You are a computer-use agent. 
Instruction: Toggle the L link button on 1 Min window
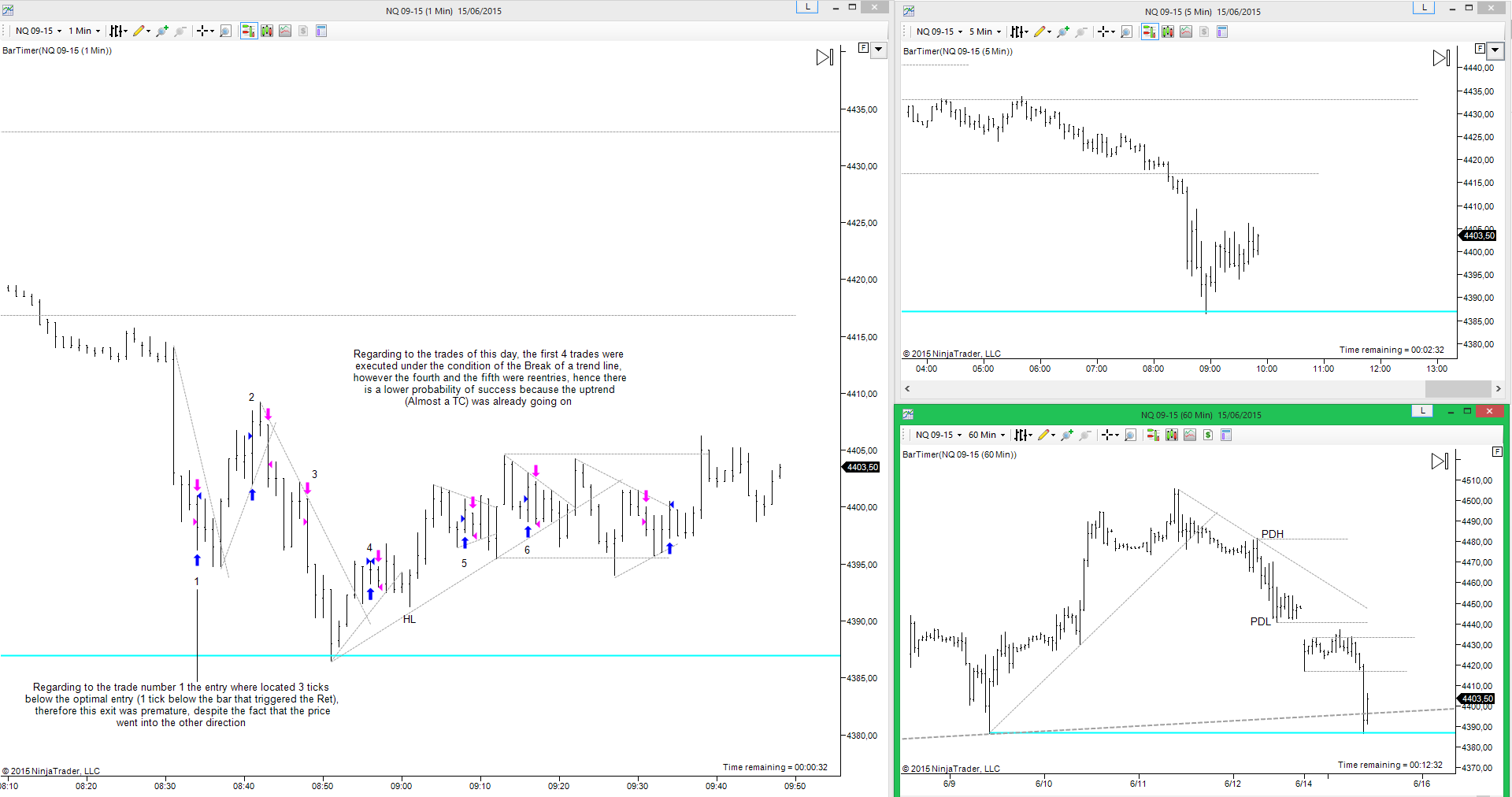point(807,7)
